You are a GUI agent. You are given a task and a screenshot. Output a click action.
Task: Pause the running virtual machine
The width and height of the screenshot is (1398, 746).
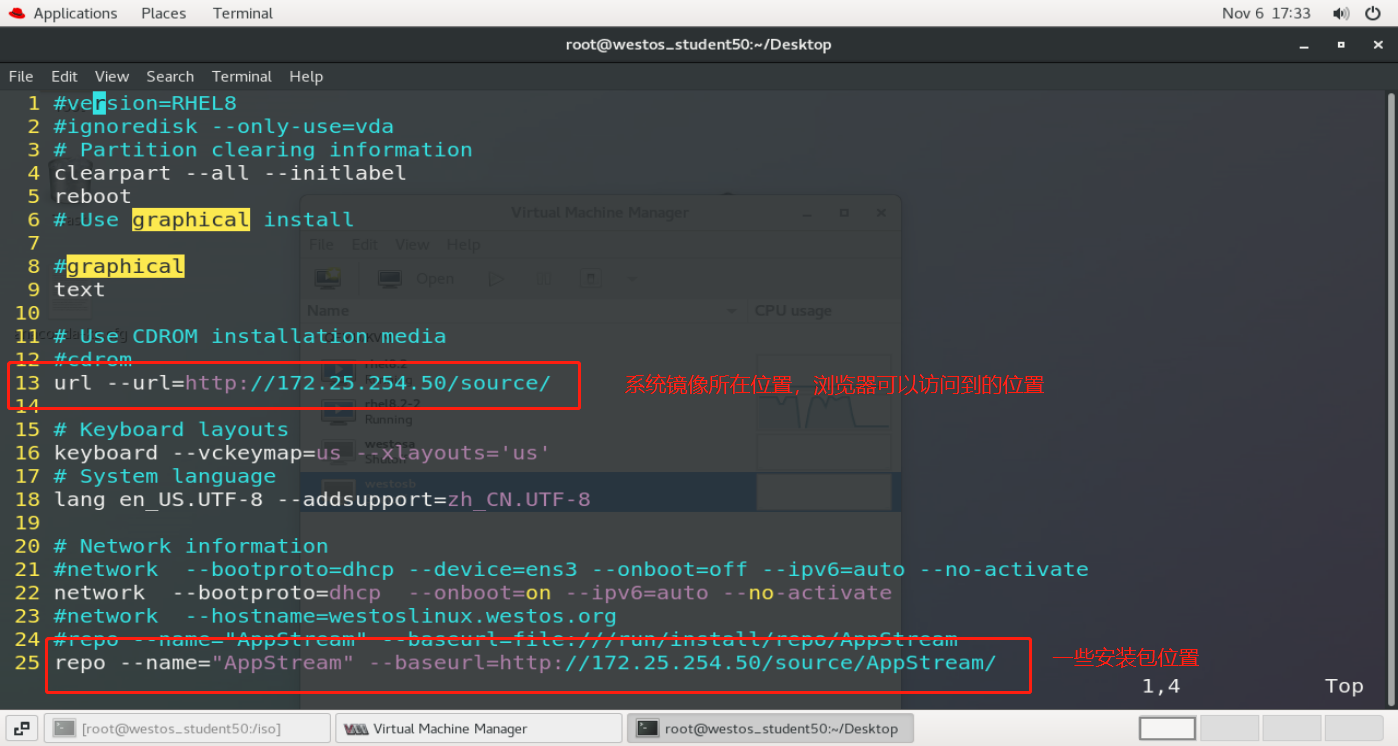tap(542, 278)
